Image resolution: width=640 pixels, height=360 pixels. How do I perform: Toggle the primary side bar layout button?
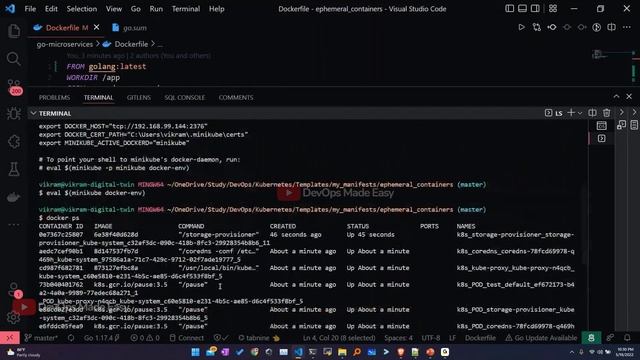point(509,9)
